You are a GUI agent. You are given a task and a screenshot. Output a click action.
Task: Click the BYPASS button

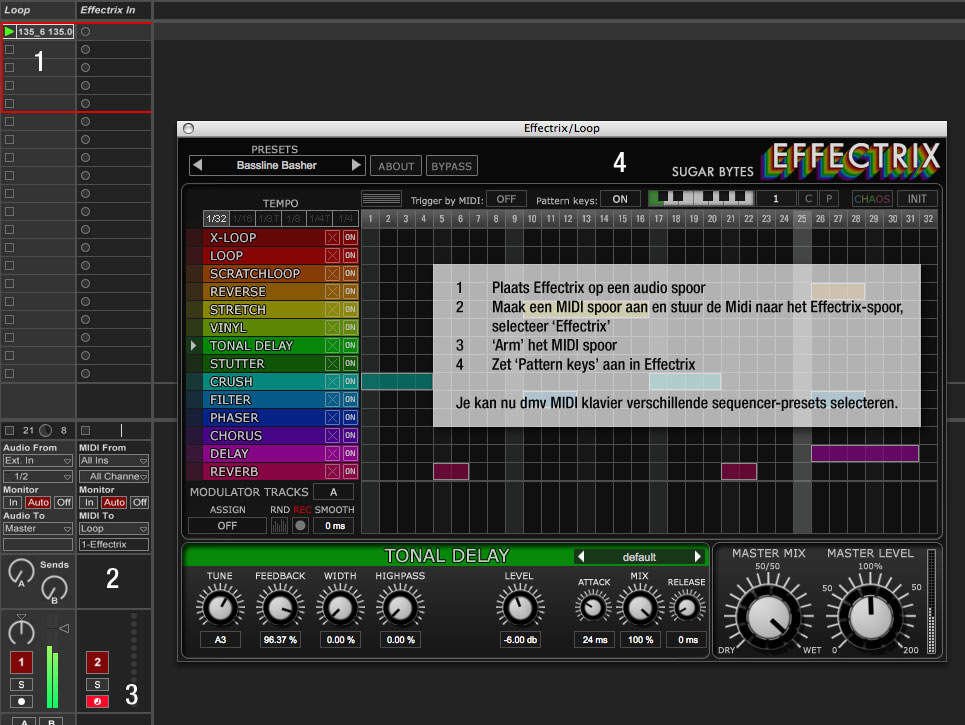(451, 166)
